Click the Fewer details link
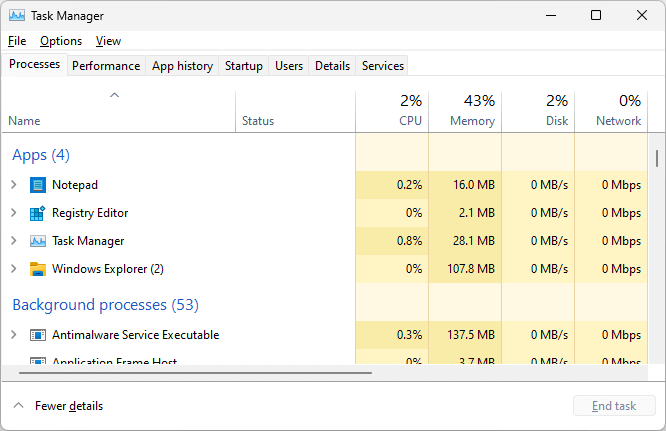Image resolution: width=666 pixels, height=431 pixels. click(69, 406)
